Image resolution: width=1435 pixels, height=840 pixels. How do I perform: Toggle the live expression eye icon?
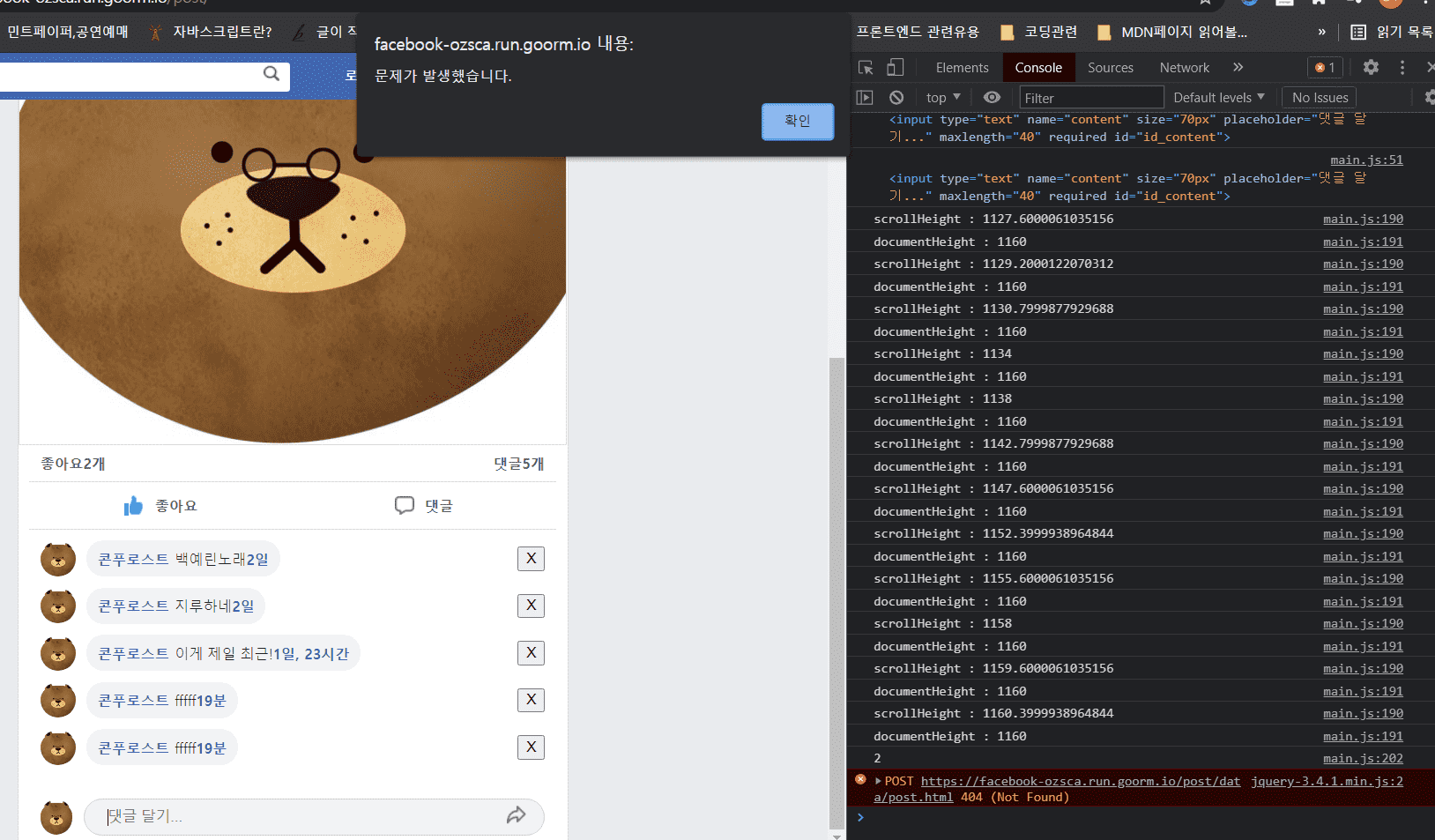pos(992,98)
